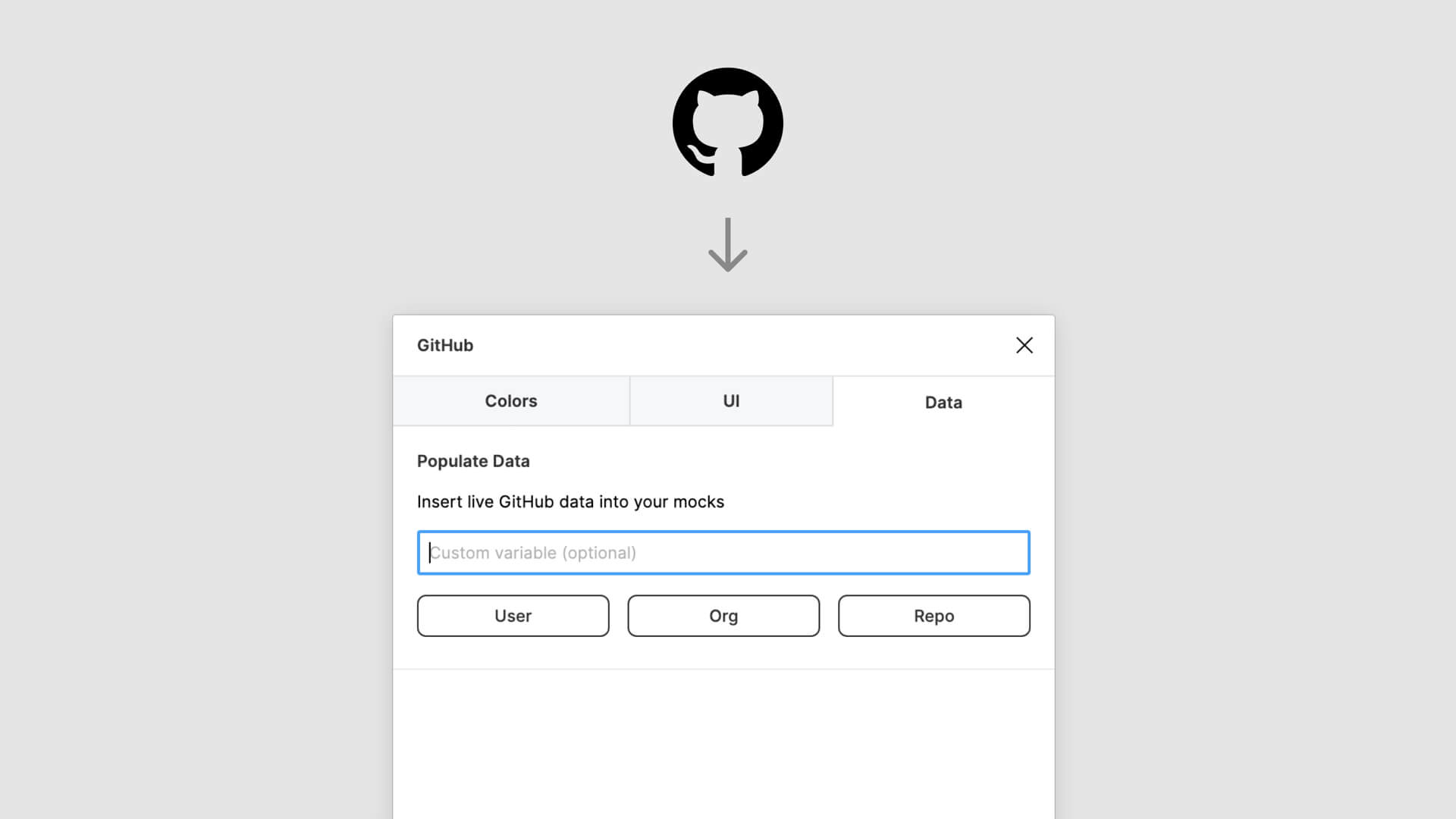Close the GitHub plugin dialog
1456x819 pixels.
click(1024, 346)
